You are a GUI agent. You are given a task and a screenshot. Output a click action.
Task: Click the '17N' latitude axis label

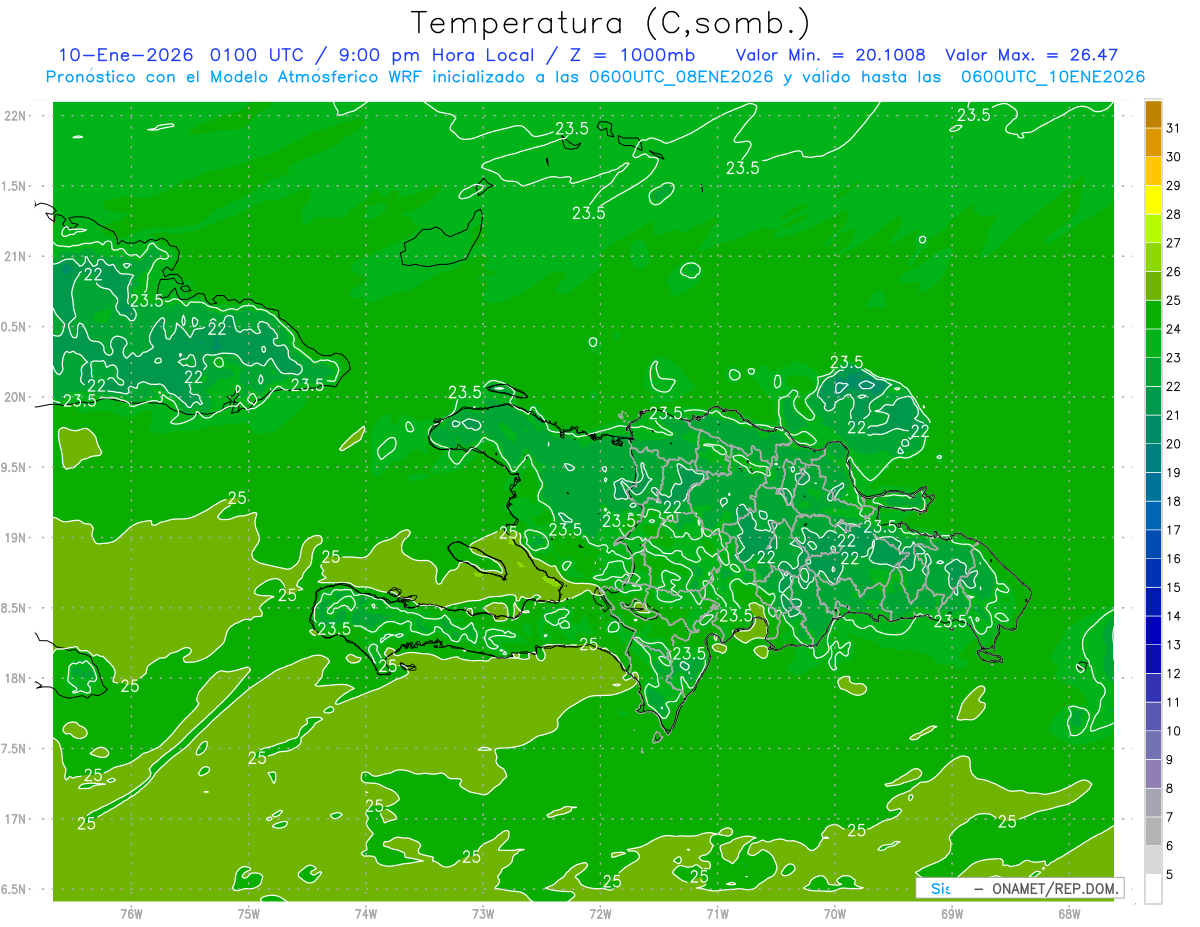coord(16,820)
